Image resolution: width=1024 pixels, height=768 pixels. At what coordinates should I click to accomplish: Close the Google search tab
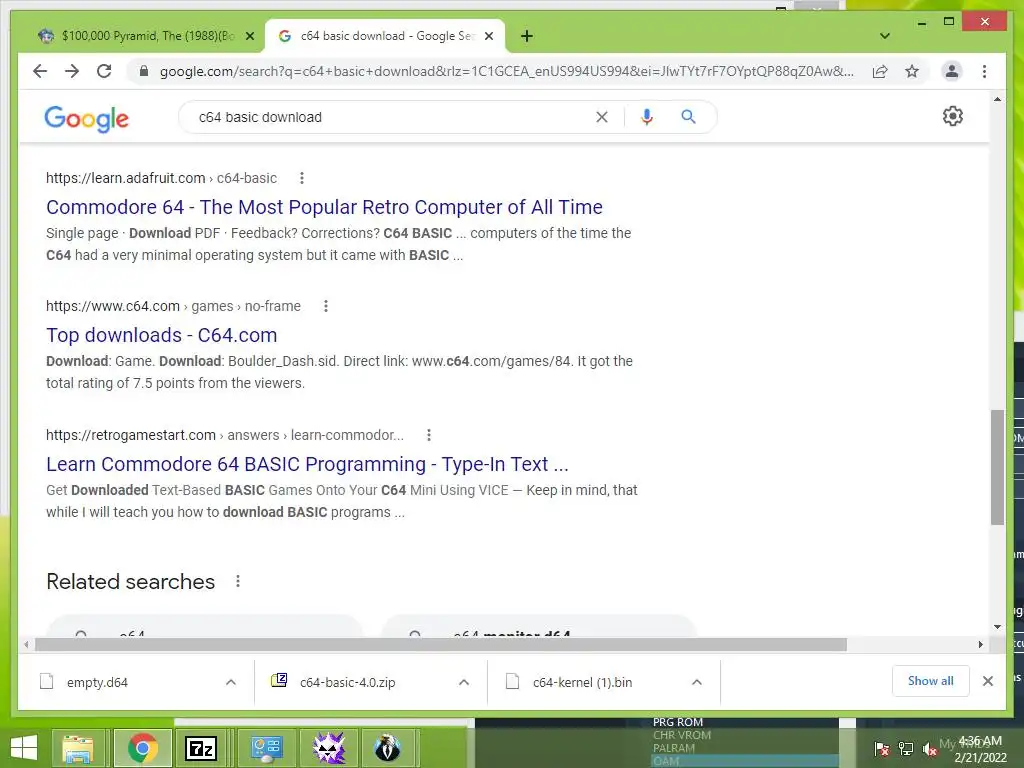[489, 36]
